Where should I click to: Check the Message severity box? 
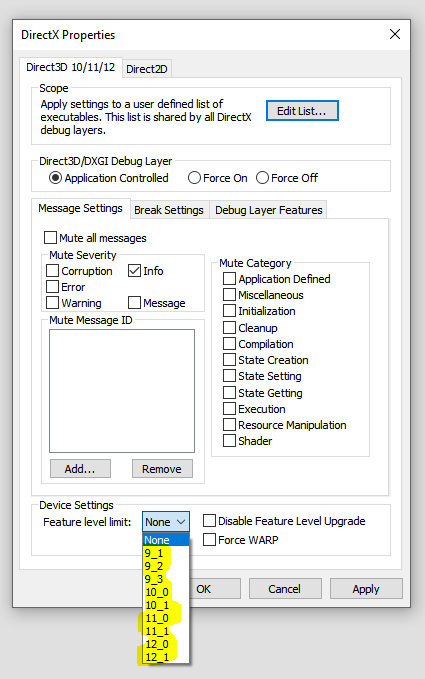(x=134, y=303)
